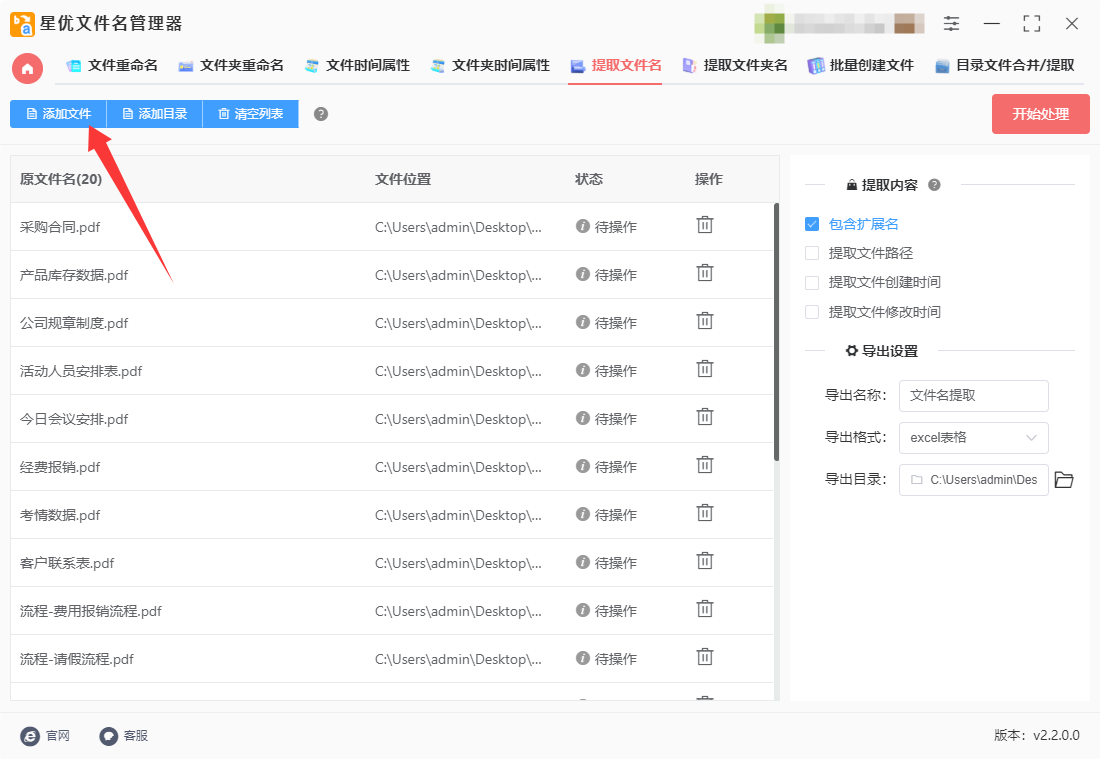Uncheck the 包含扩展名 checkbox

(x=812, y=224)
